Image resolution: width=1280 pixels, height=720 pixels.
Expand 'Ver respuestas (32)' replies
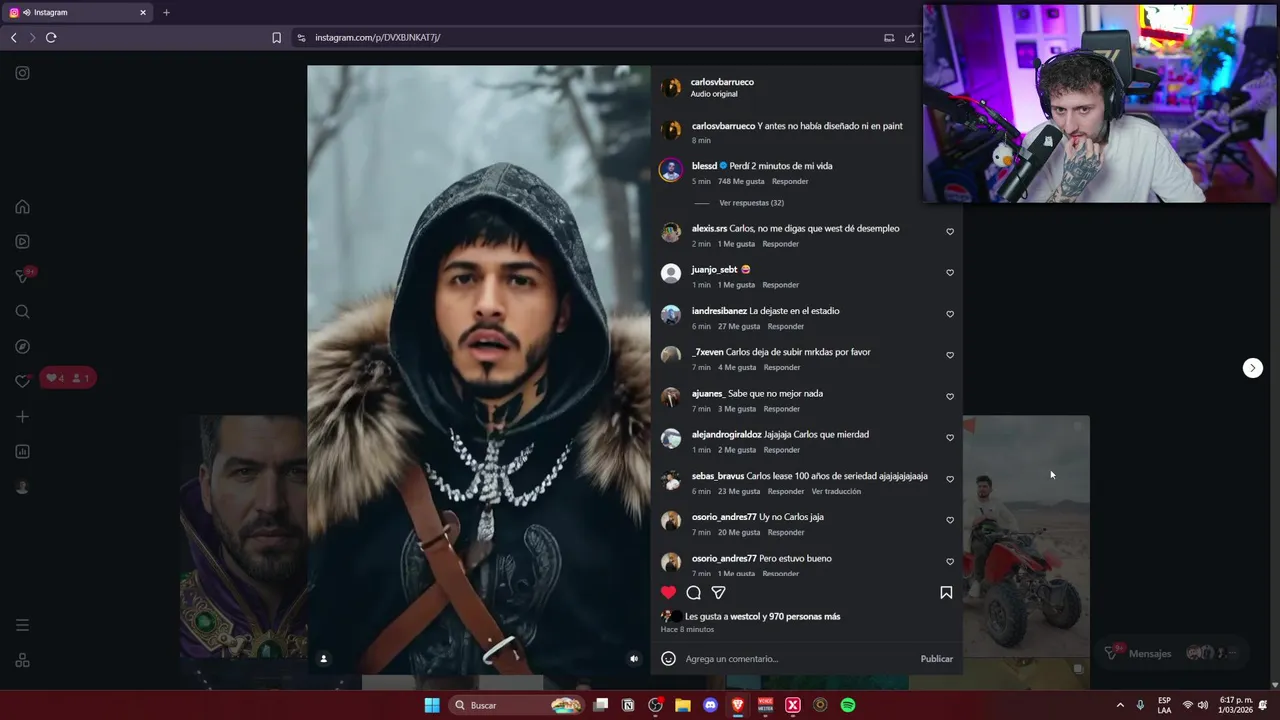pos(751,203)
